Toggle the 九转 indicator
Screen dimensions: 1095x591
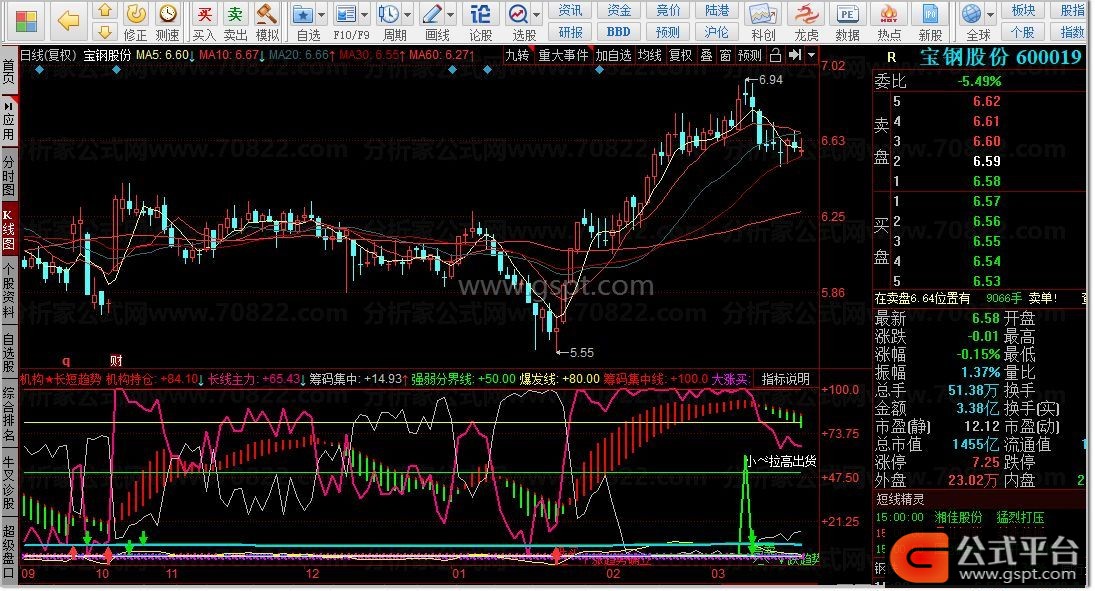tap(517, 55)
